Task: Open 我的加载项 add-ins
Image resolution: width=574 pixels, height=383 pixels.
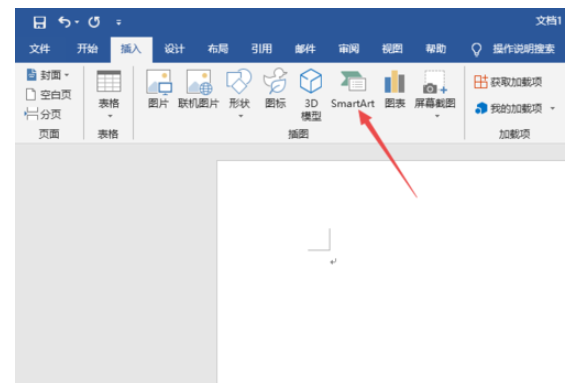Action: [509, 108]
